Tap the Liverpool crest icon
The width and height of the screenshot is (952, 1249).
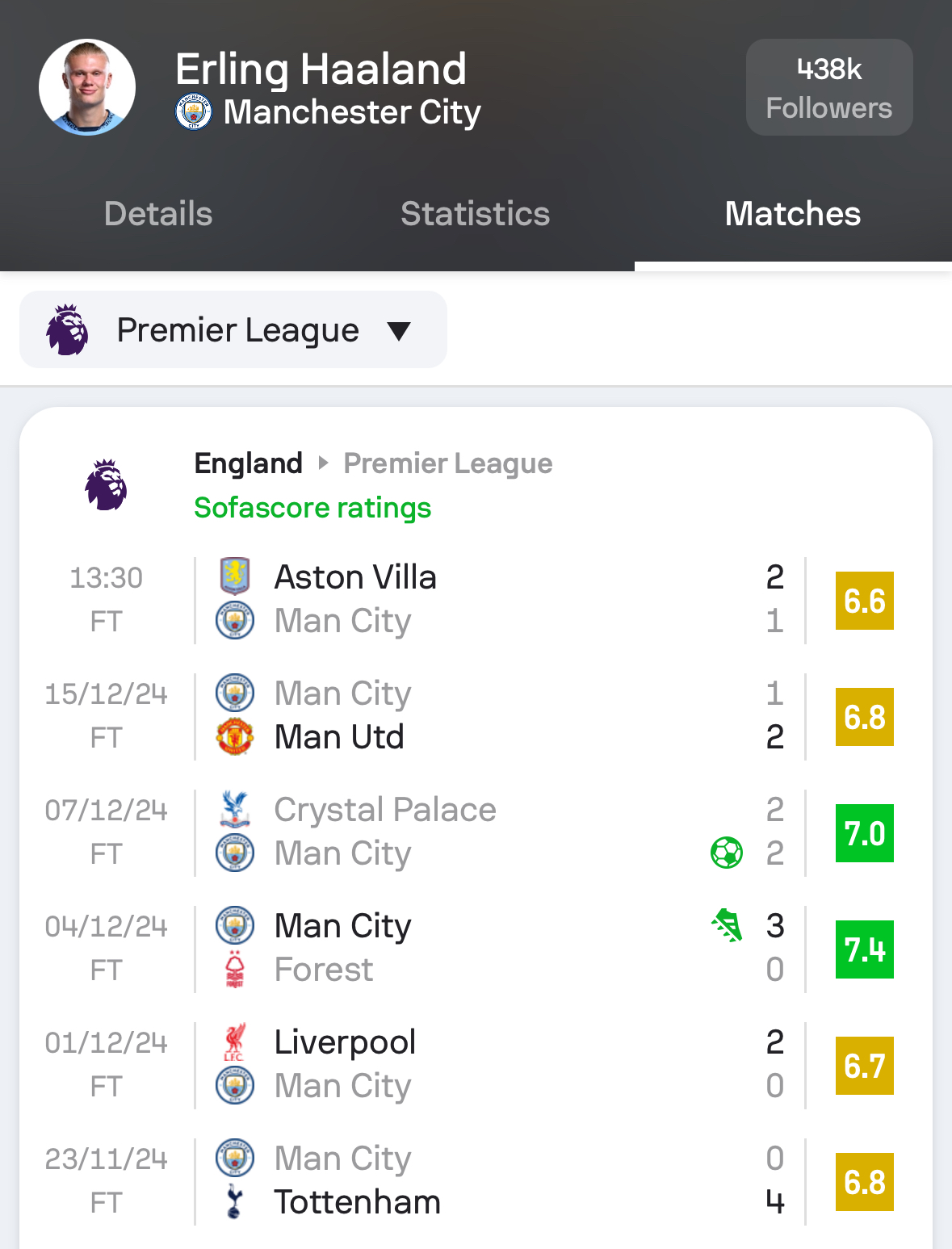click(235, 1042)
